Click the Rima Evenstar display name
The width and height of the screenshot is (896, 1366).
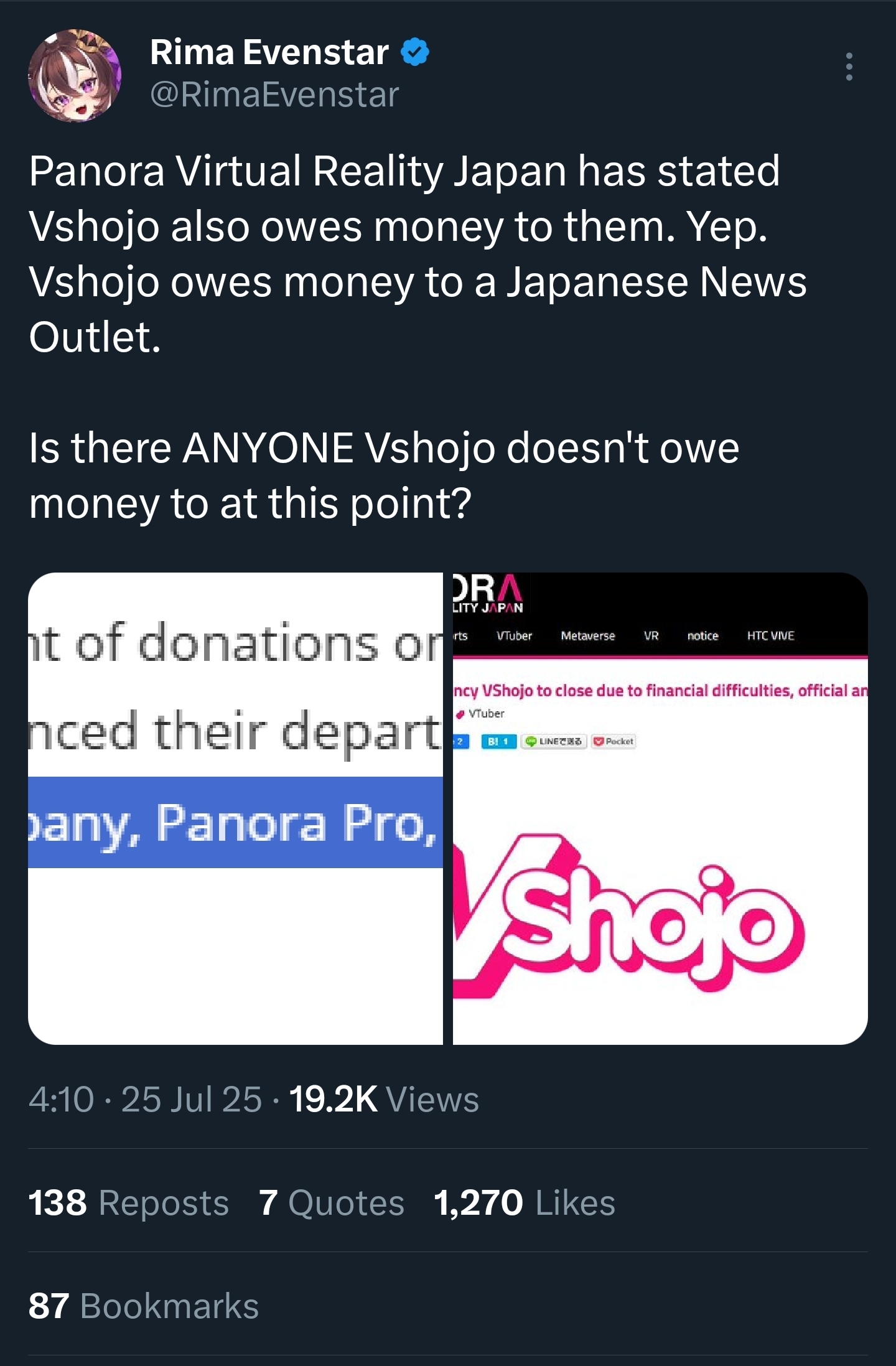(269, 52)
